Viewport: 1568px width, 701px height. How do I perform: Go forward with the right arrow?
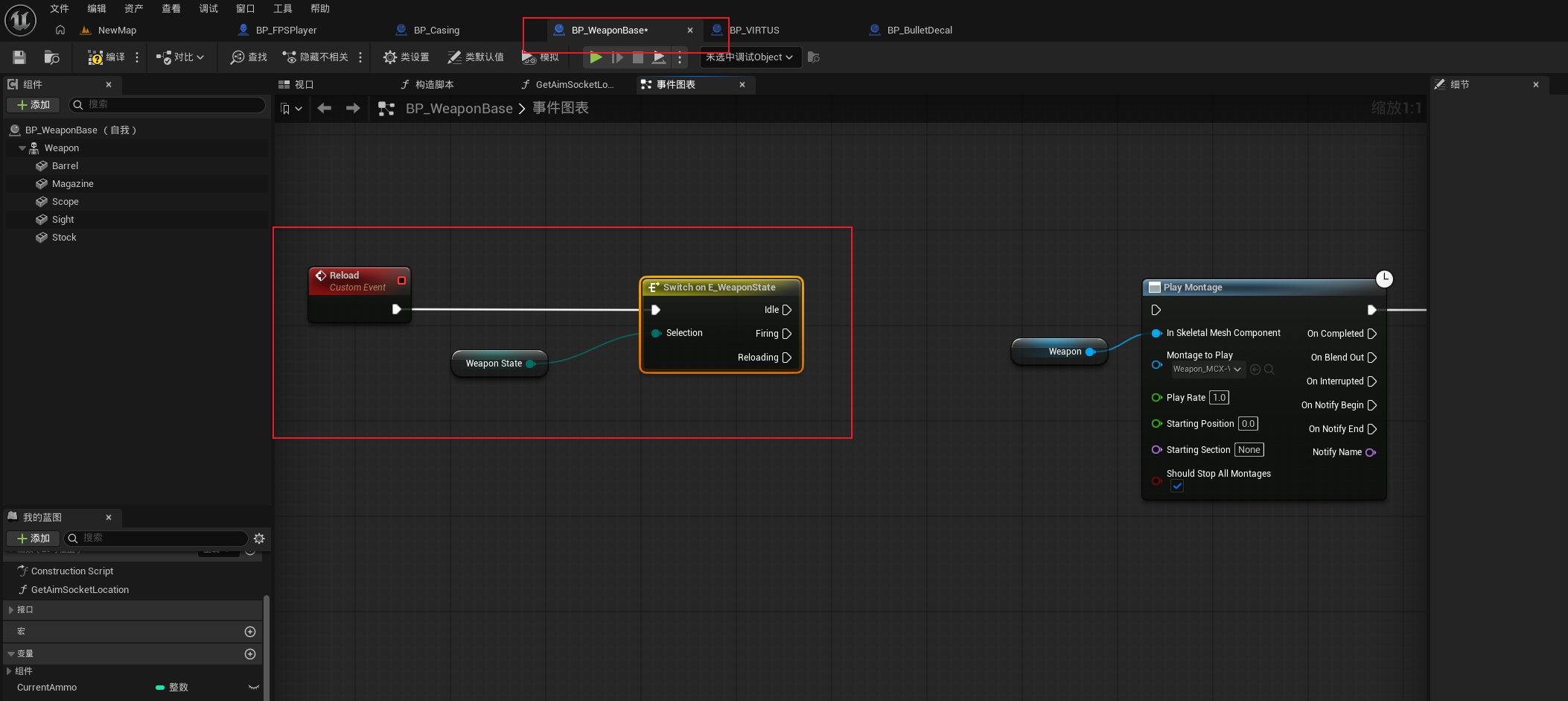coord(353,109)
